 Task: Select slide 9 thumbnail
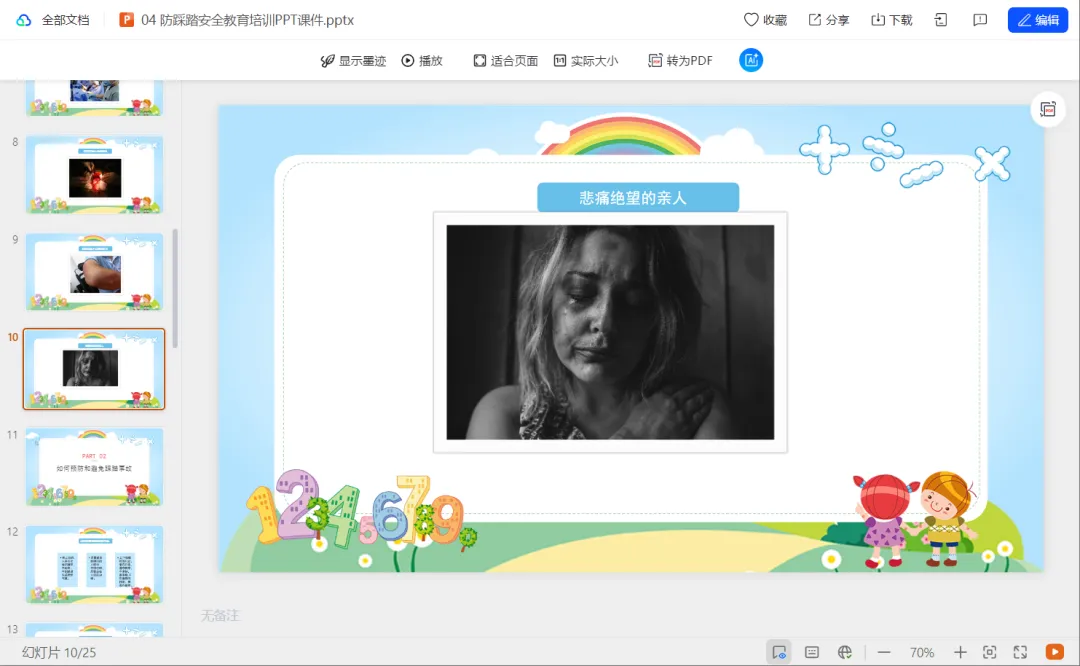point(94,271)
